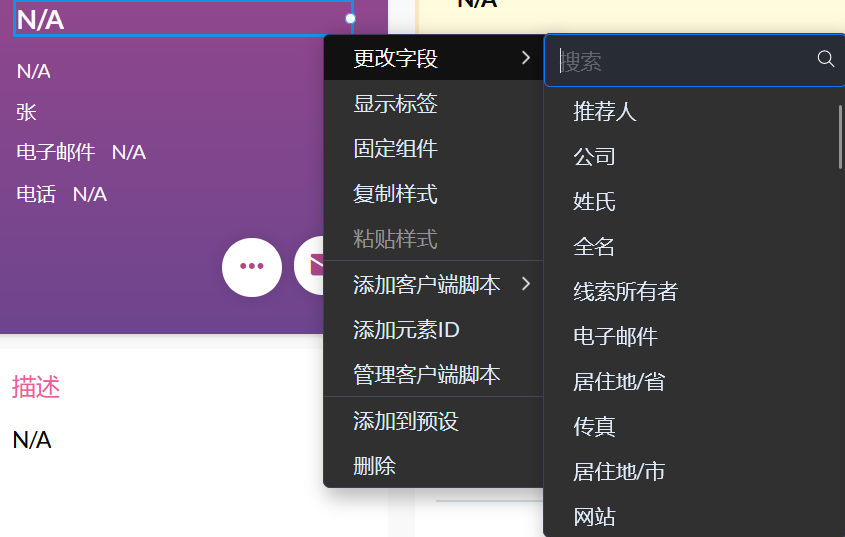
Task: Choose 删除 to remove the component
Action: click(374, 466)
